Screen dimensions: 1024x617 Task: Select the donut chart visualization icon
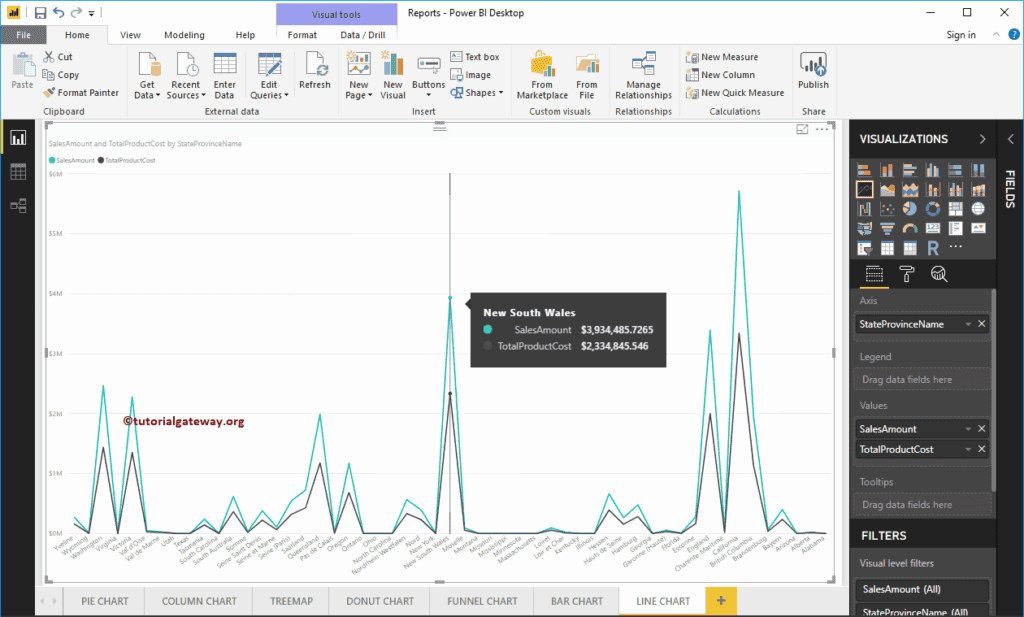click(933, 209)
